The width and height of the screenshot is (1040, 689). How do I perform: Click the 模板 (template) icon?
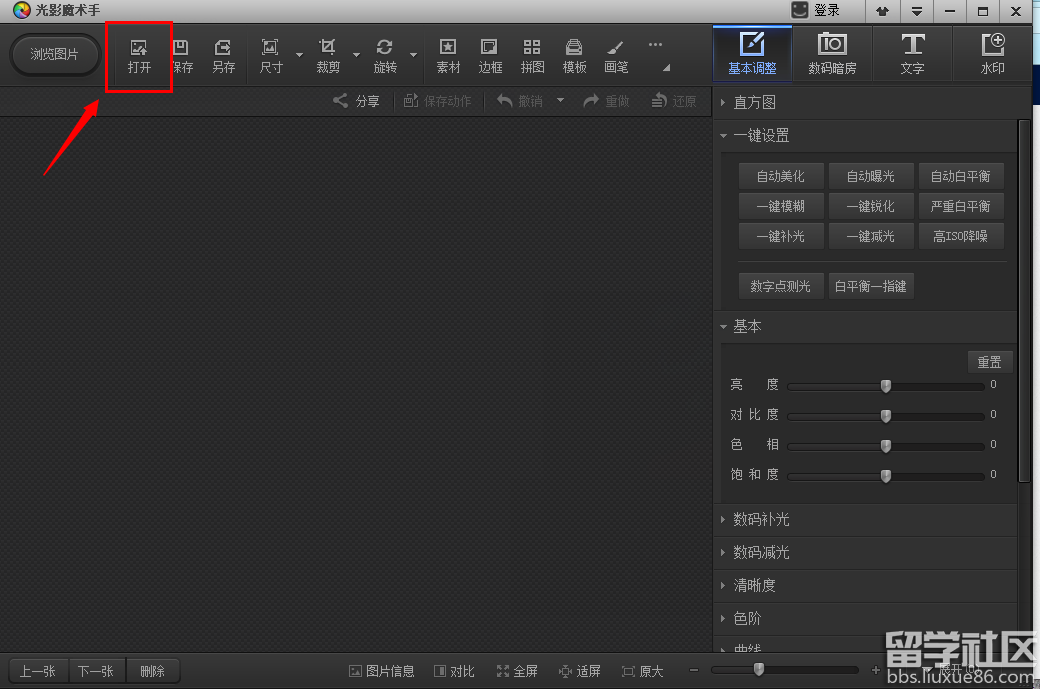tap(574, 57)
